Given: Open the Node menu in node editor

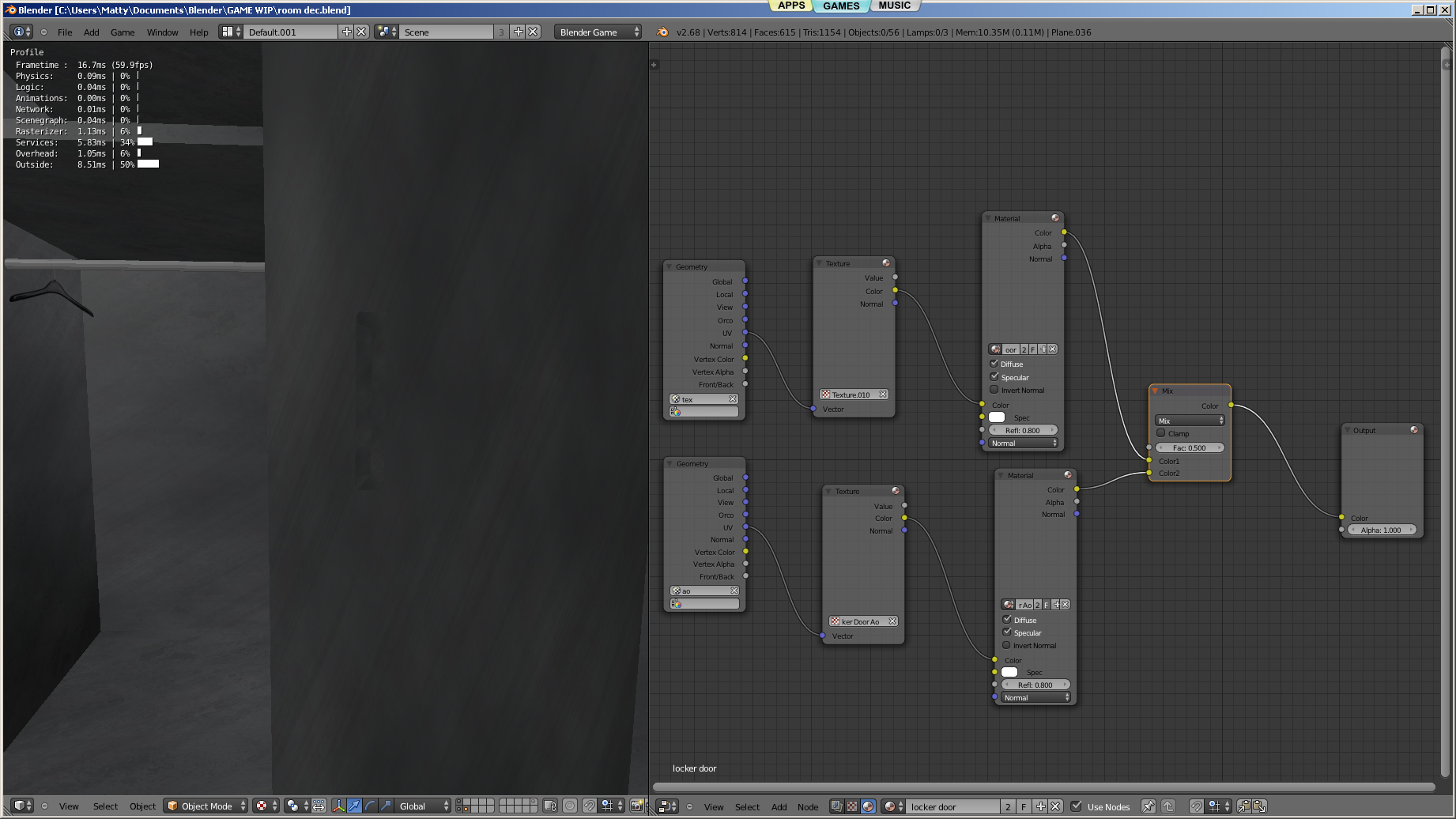Looking at the screenshot, I should coord(808,807).
